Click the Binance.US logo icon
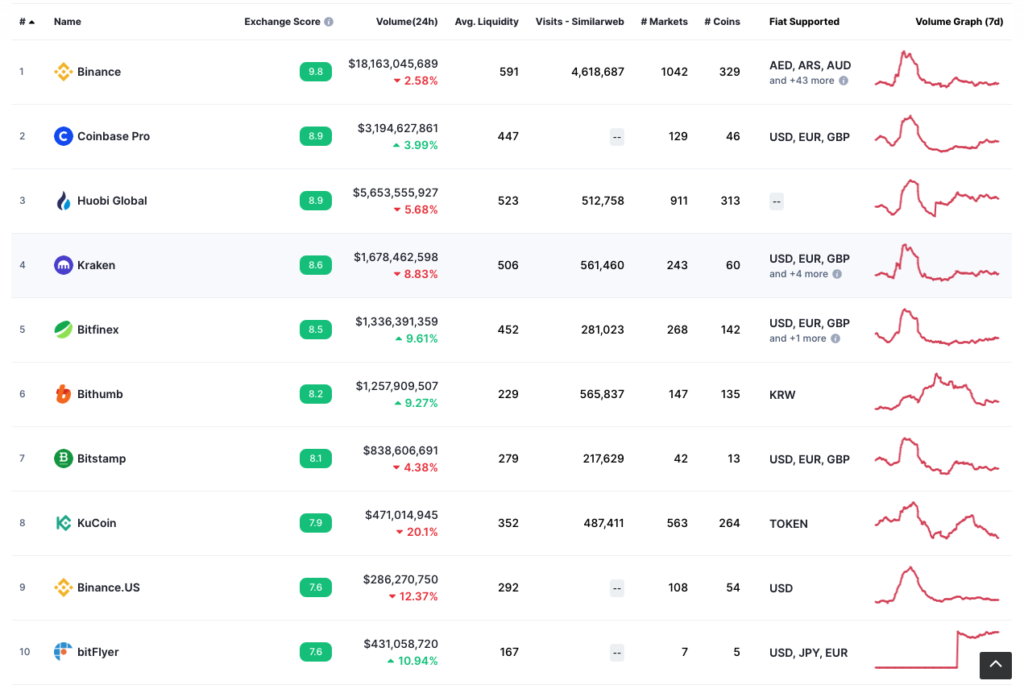Image resolution: width=1024 pixels, height=689 pixels. pos(63,588)
